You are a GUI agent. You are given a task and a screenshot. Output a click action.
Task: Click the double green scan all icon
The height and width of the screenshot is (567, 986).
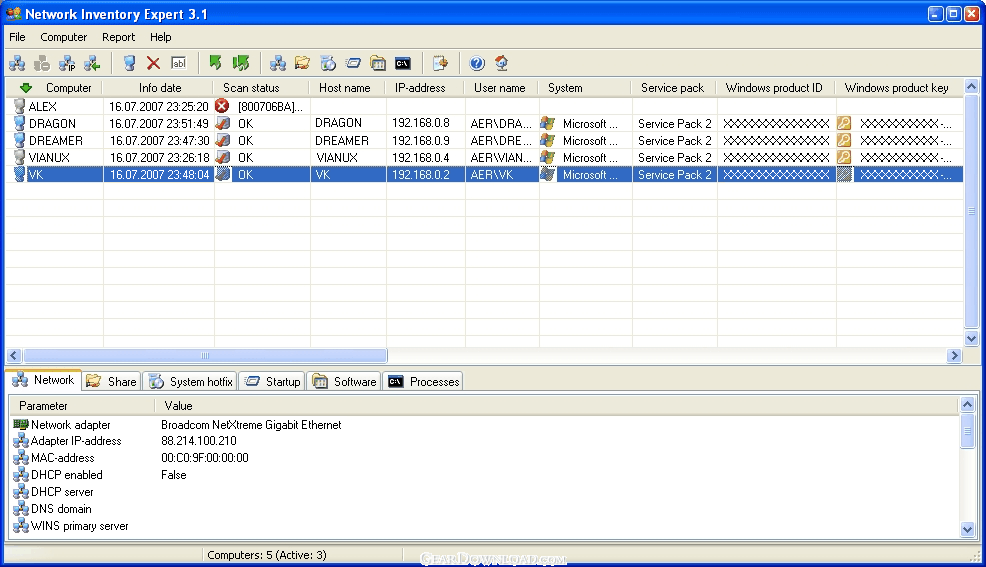(x=241, y=63)
